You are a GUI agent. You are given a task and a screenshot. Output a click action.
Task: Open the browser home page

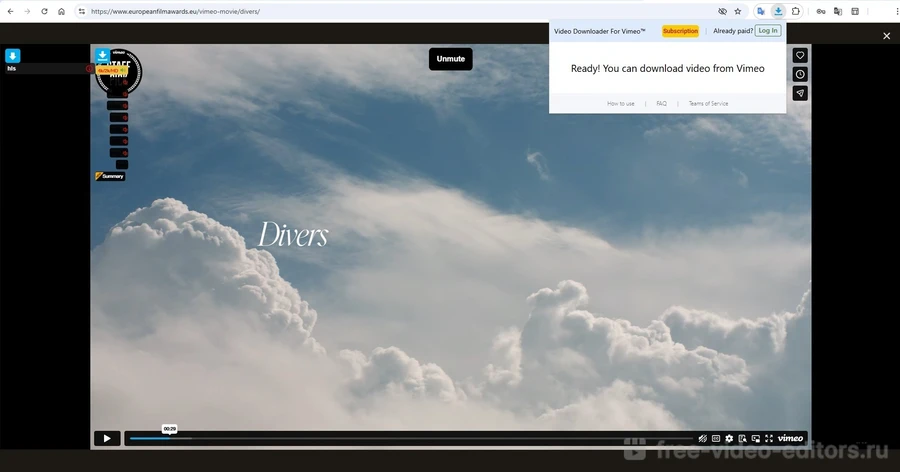[x=61, y=11]
